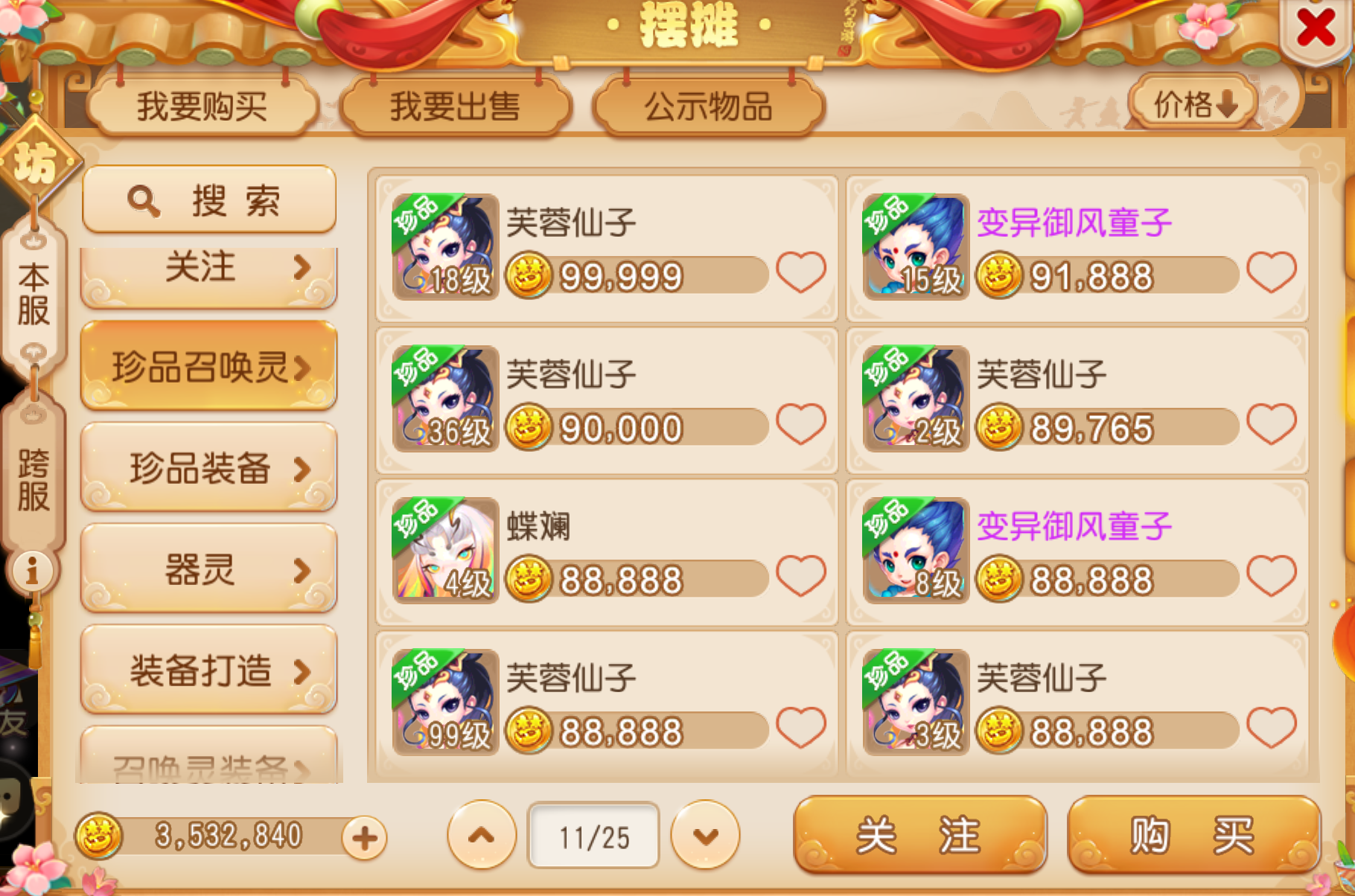Select the 蝶斓 level 4 portrait
This screenshot has width=1355, height=896.
click(x=445, y=550)
